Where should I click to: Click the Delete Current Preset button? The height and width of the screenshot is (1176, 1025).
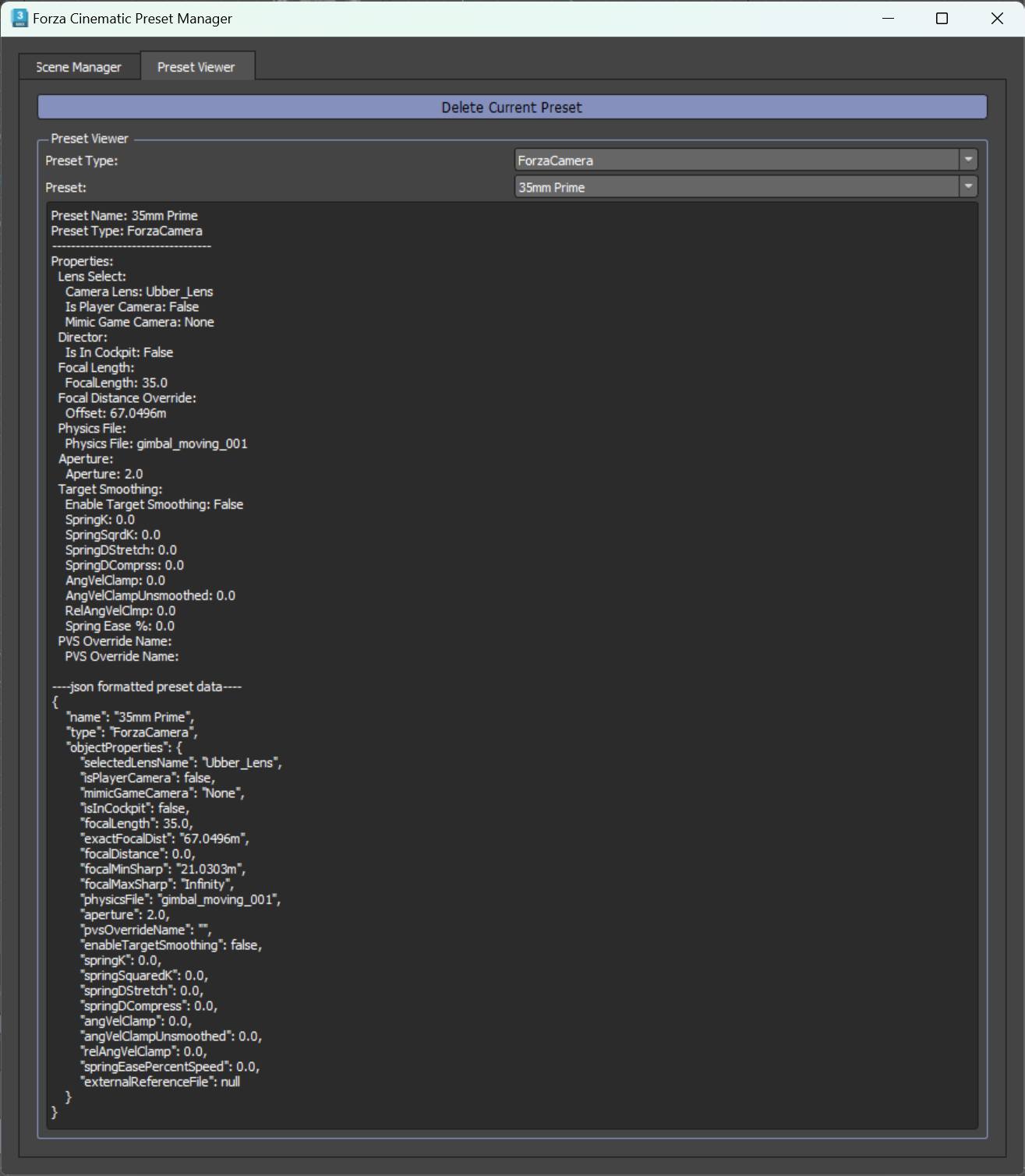(512, 108)
